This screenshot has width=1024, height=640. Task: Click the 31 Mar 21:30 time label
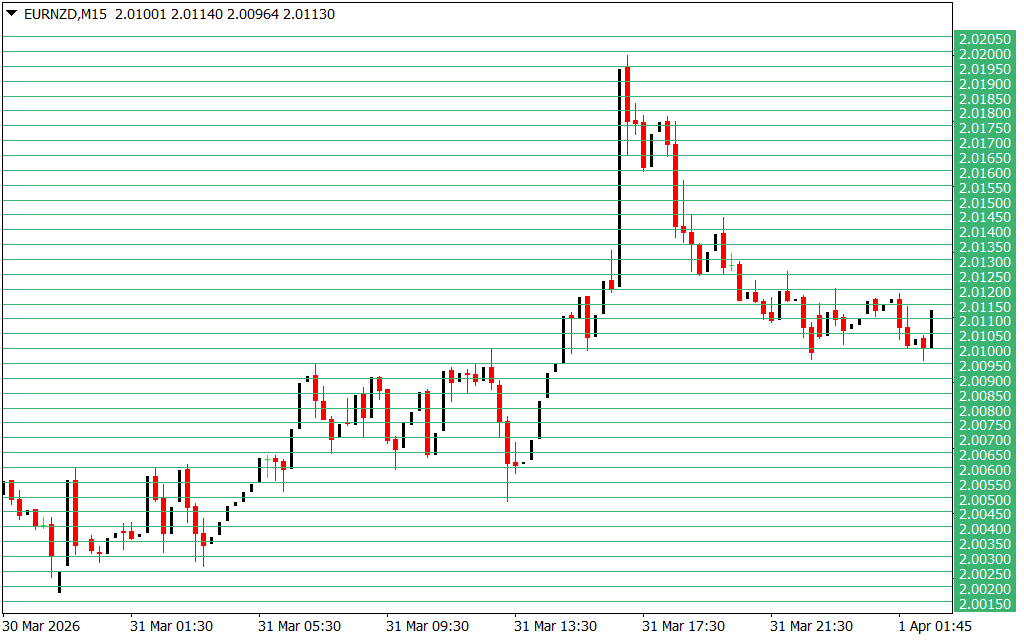point(811,626)
